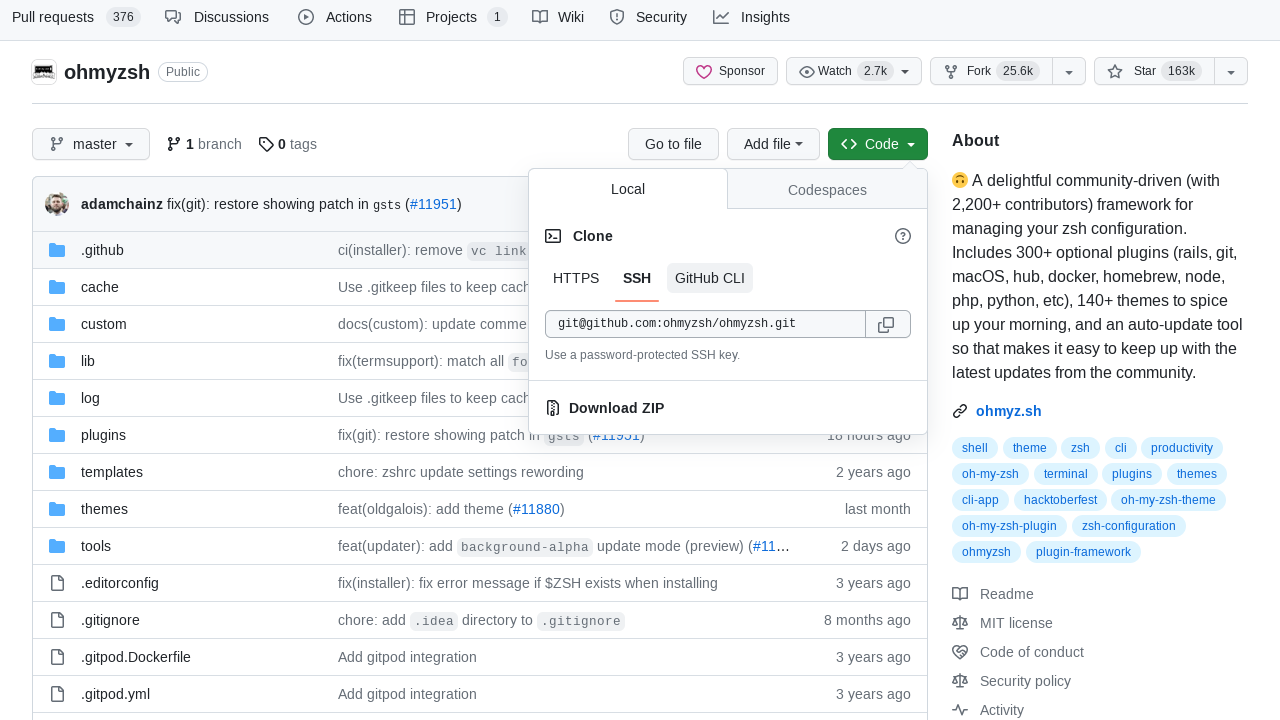Viewport: 1280px width, 720px height.
Task: Open the Add file dropdown
Action: coord(773,144)
